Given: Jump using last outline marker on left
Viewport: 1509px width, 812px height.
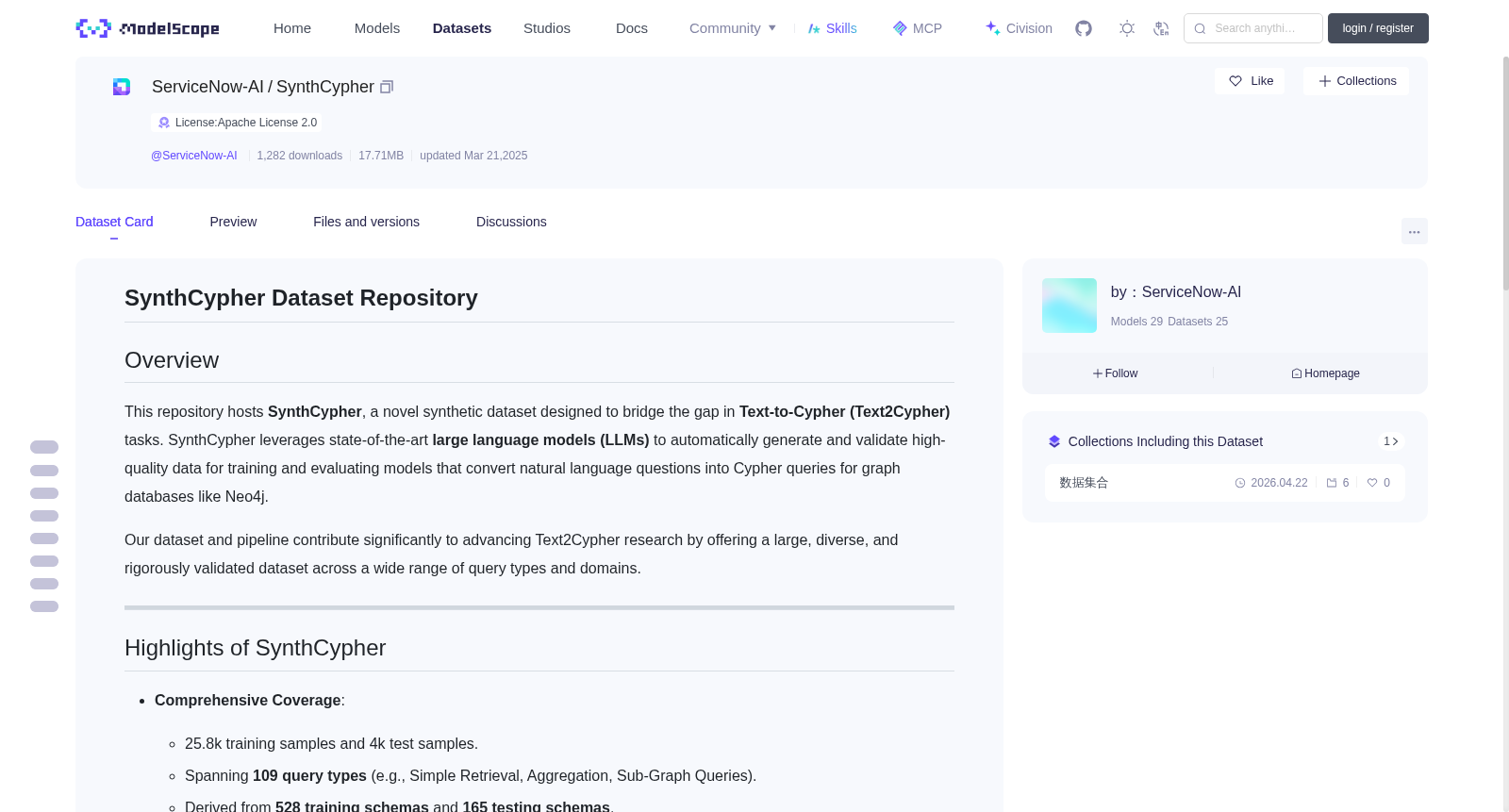Looking at the screenshot, I should click(x=44, y=606).
